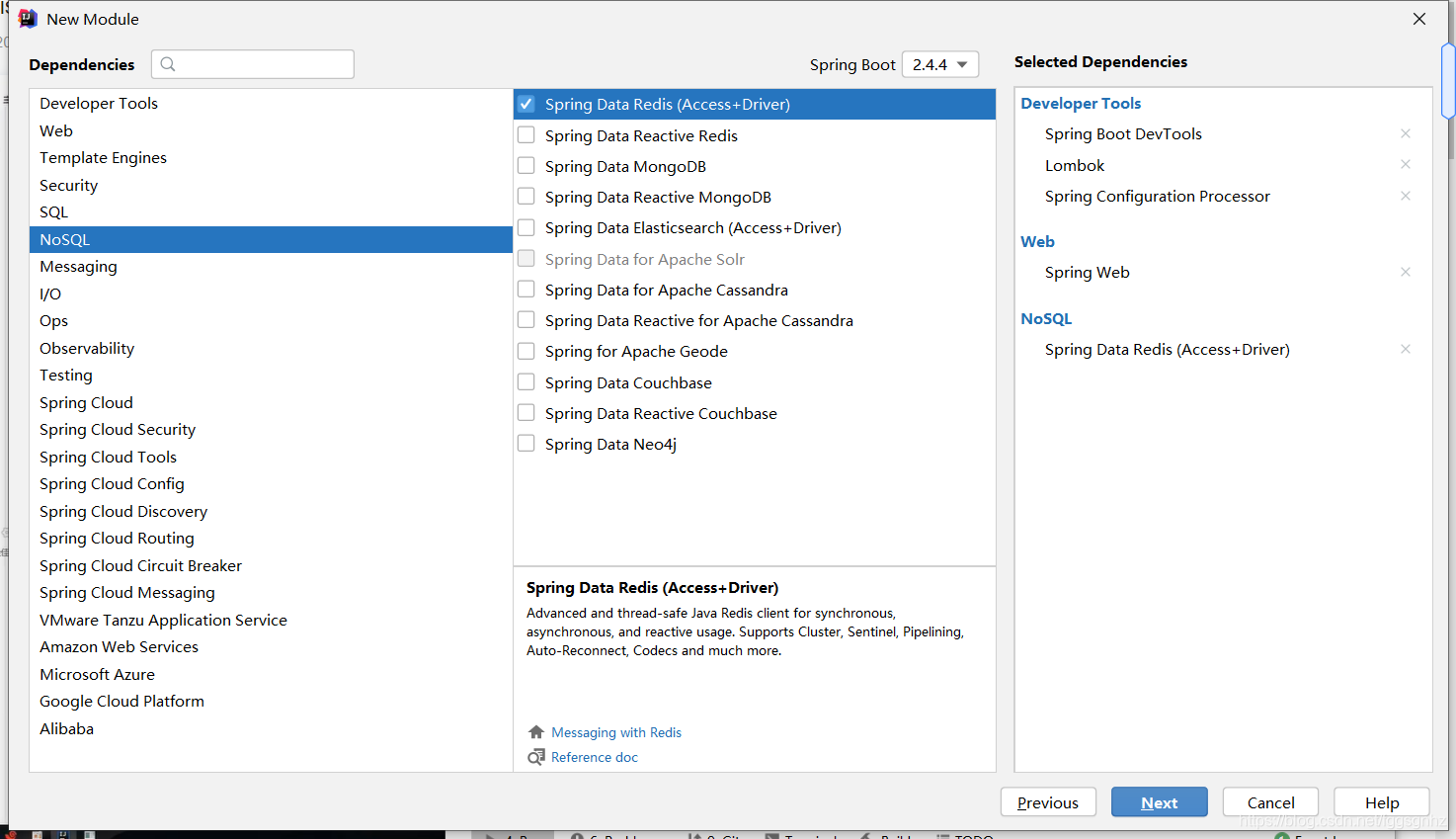The image size is (1456, 839).
Task: Click the right-edge vertical scrollbar thumb
Action: [x=1449, y=81]
